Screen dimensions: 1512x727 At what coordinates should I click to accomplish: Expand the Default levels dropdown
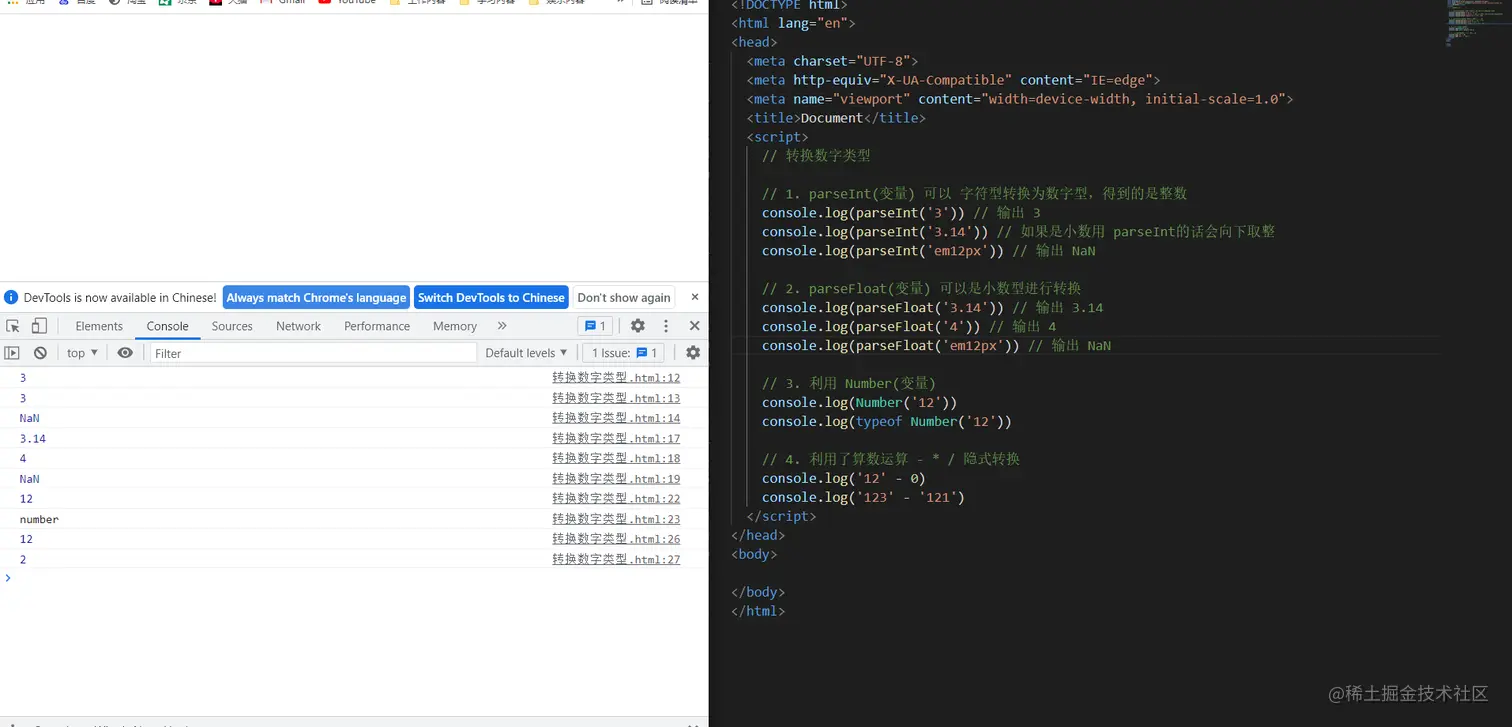click(526, 353)
